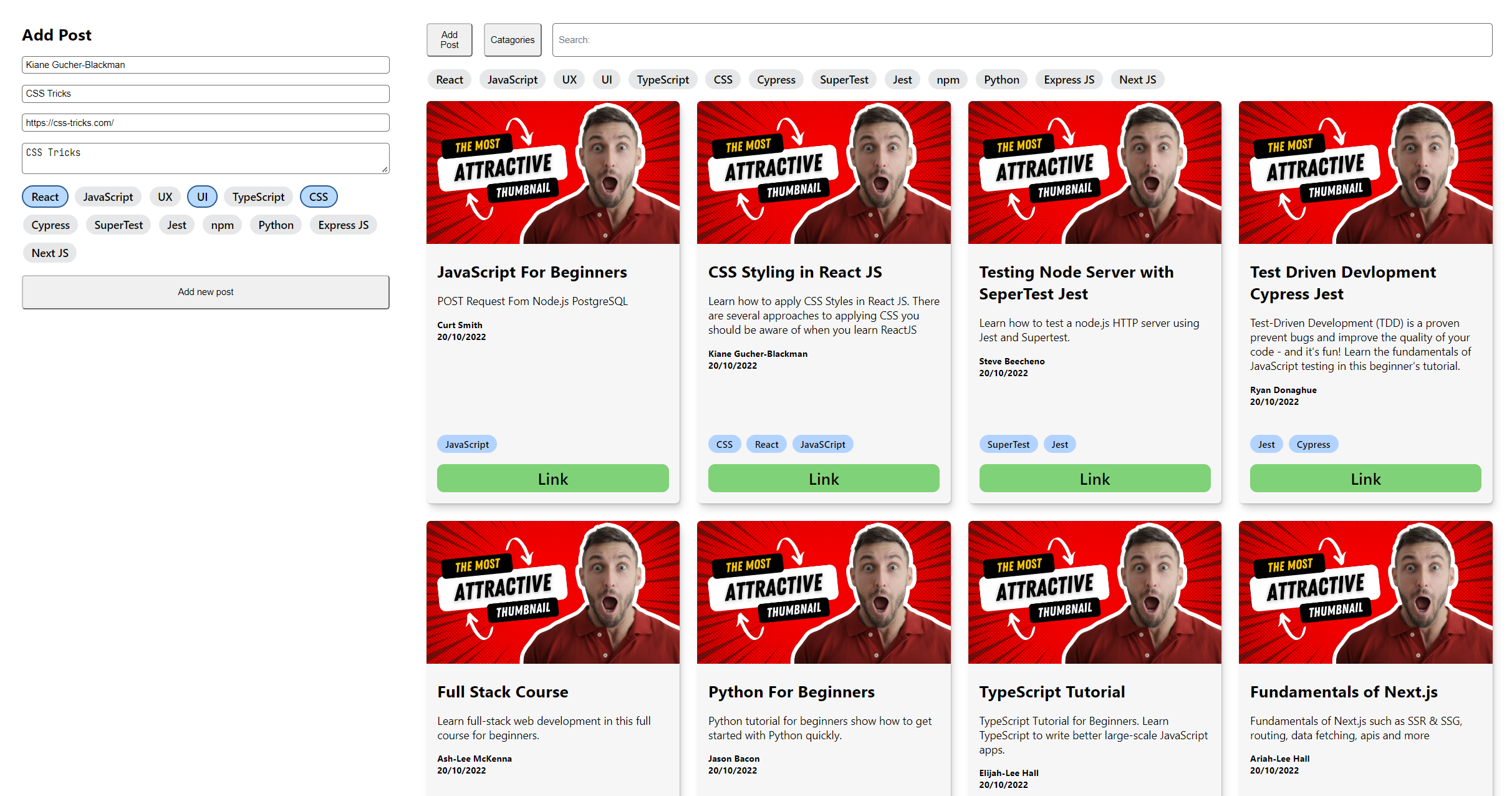Filter posts by CSS category
The height and width of the screenshot is (796, 1512).
pos(723,79)
